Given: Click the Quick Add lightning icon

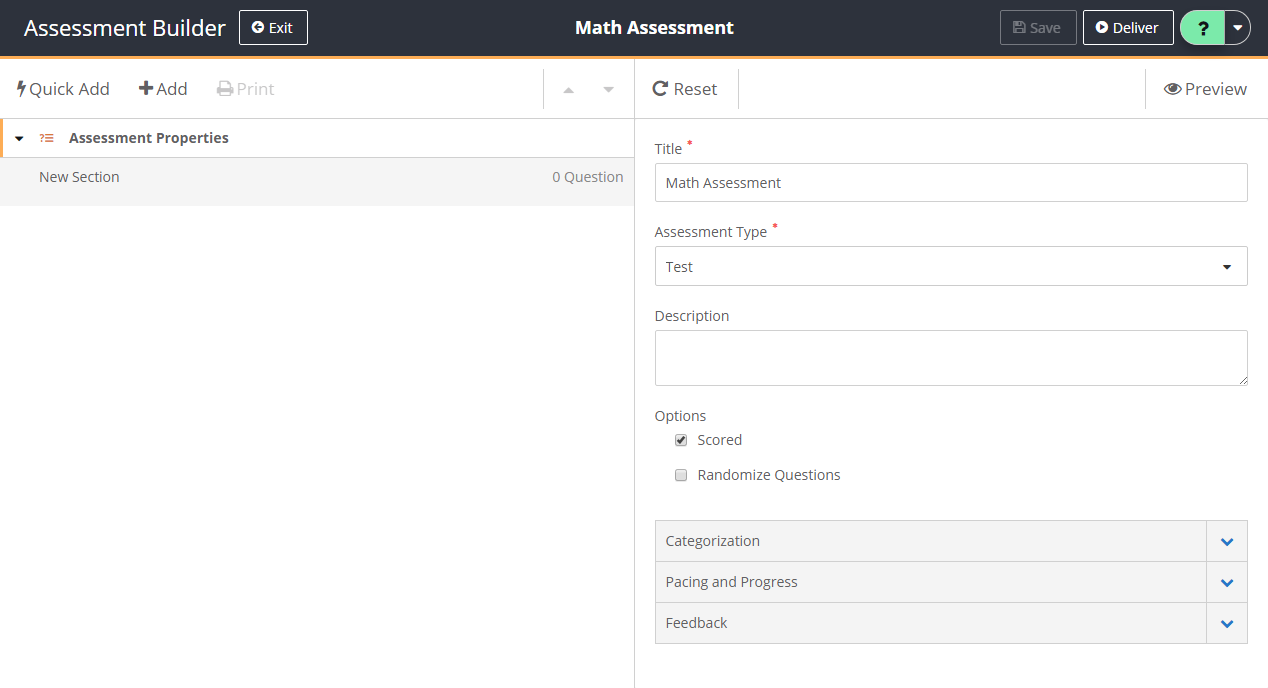Looking at the screenshot, I should (22, 89).
